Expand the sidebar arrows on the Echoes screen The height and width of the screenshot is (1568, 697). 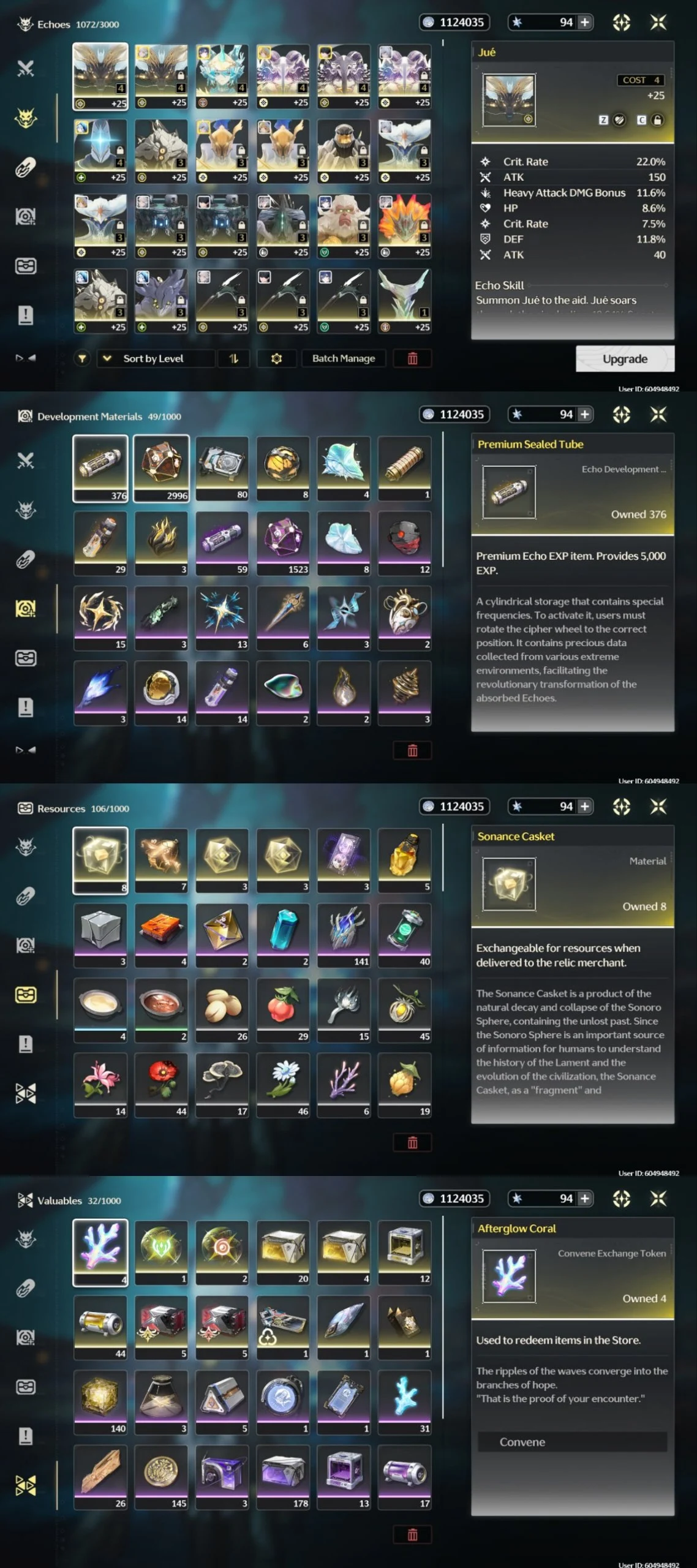(26, 358)
